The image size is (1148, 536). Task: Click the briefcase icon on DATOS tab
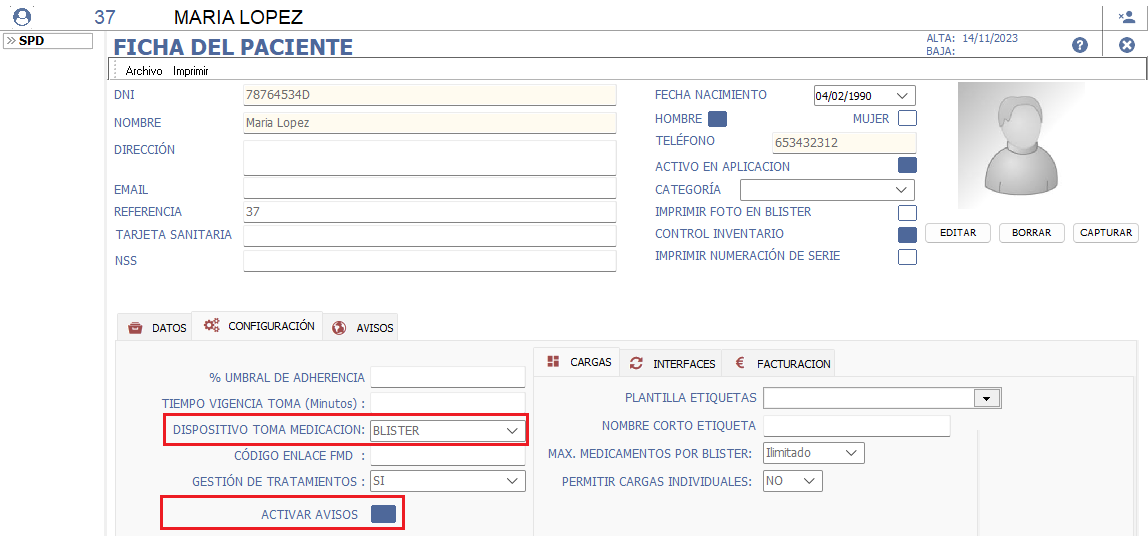pyautogui.click(x=135, y=328)
